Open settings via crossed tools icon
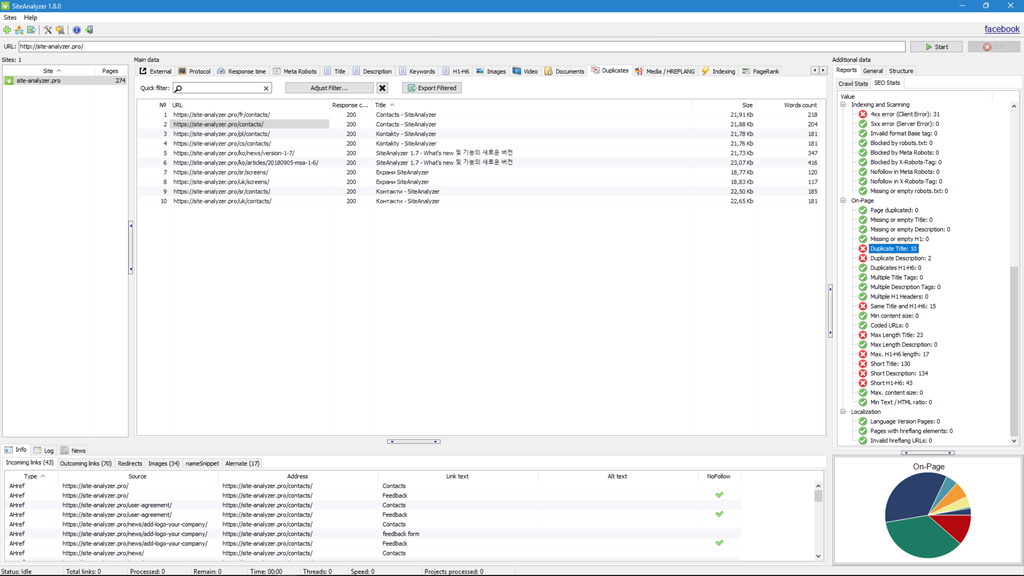 [x=48, y=30]
